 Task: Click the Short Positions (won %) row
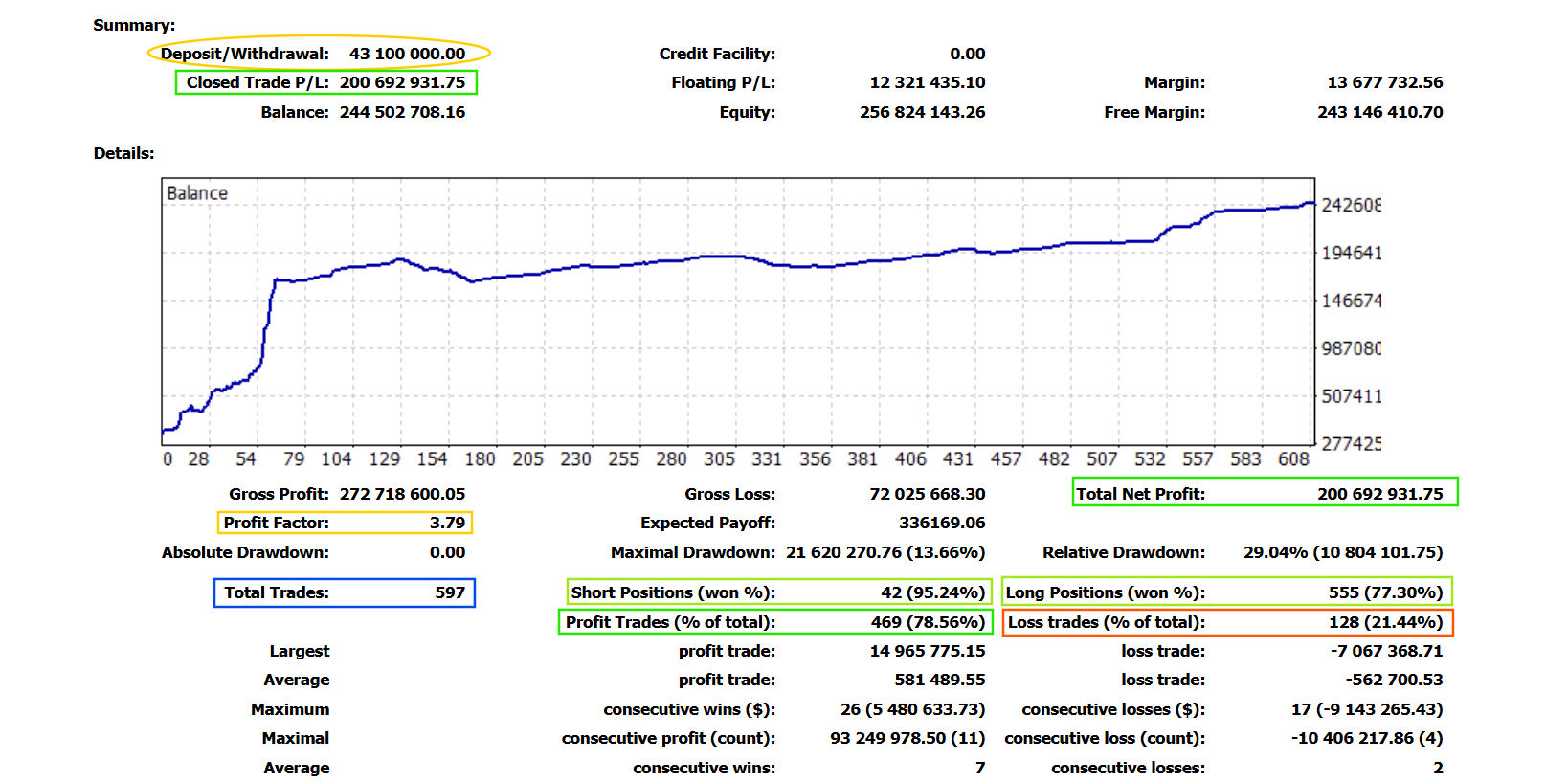777,592
